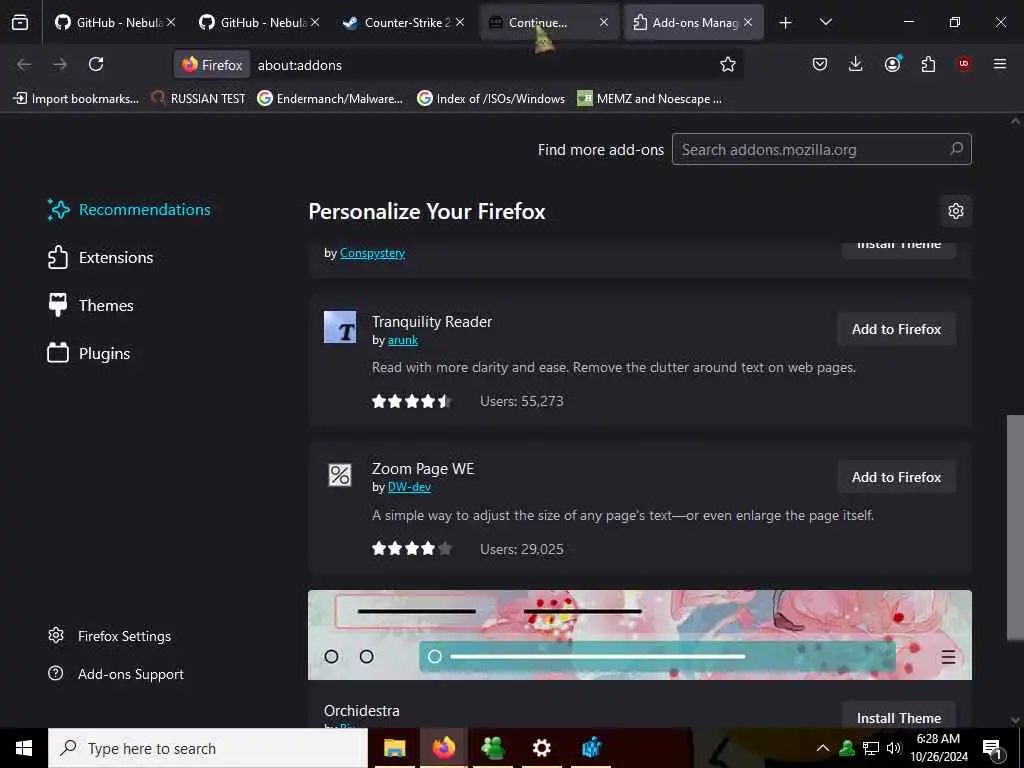Click the Tranquility Reader add-on icon
The image size is (1024, 768).
click(340, 327)
